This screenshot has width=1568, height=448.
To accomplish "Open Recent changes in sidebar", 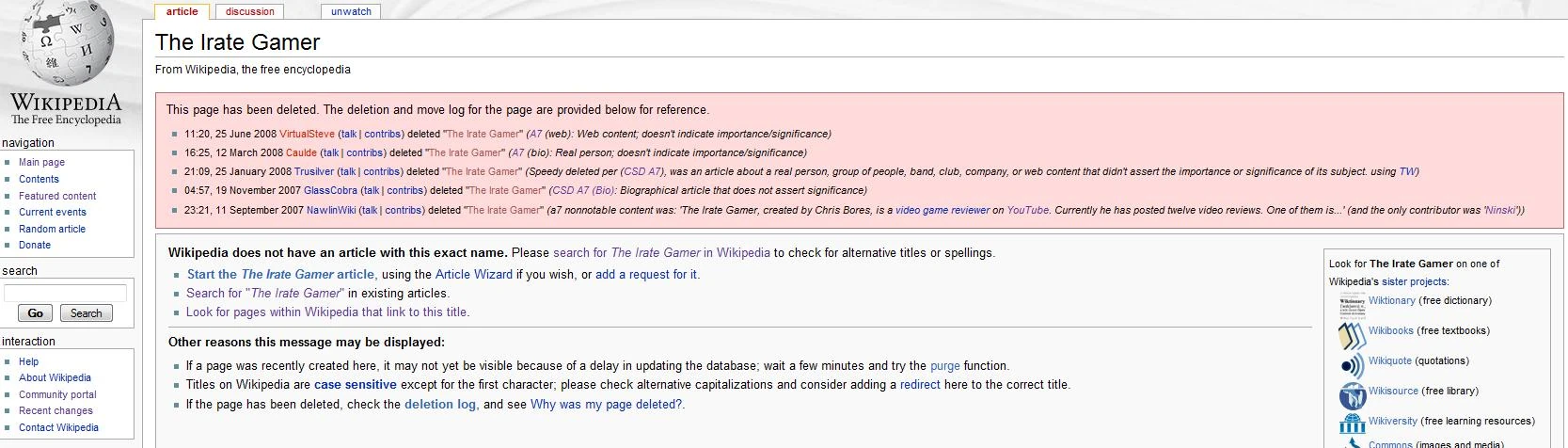I will click(x=55, y=411).
